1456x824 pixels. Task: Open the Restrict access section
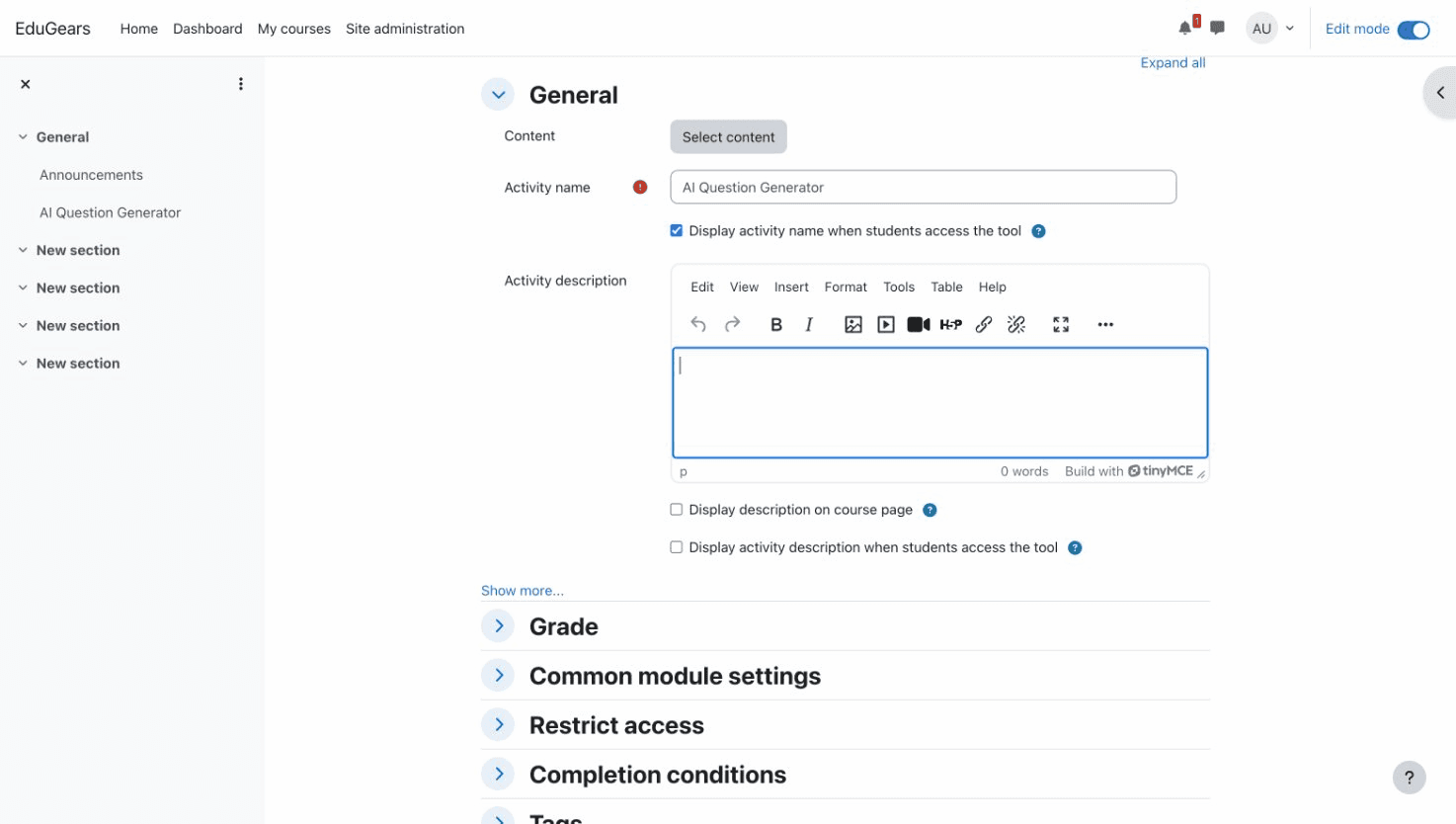(498, 724)
